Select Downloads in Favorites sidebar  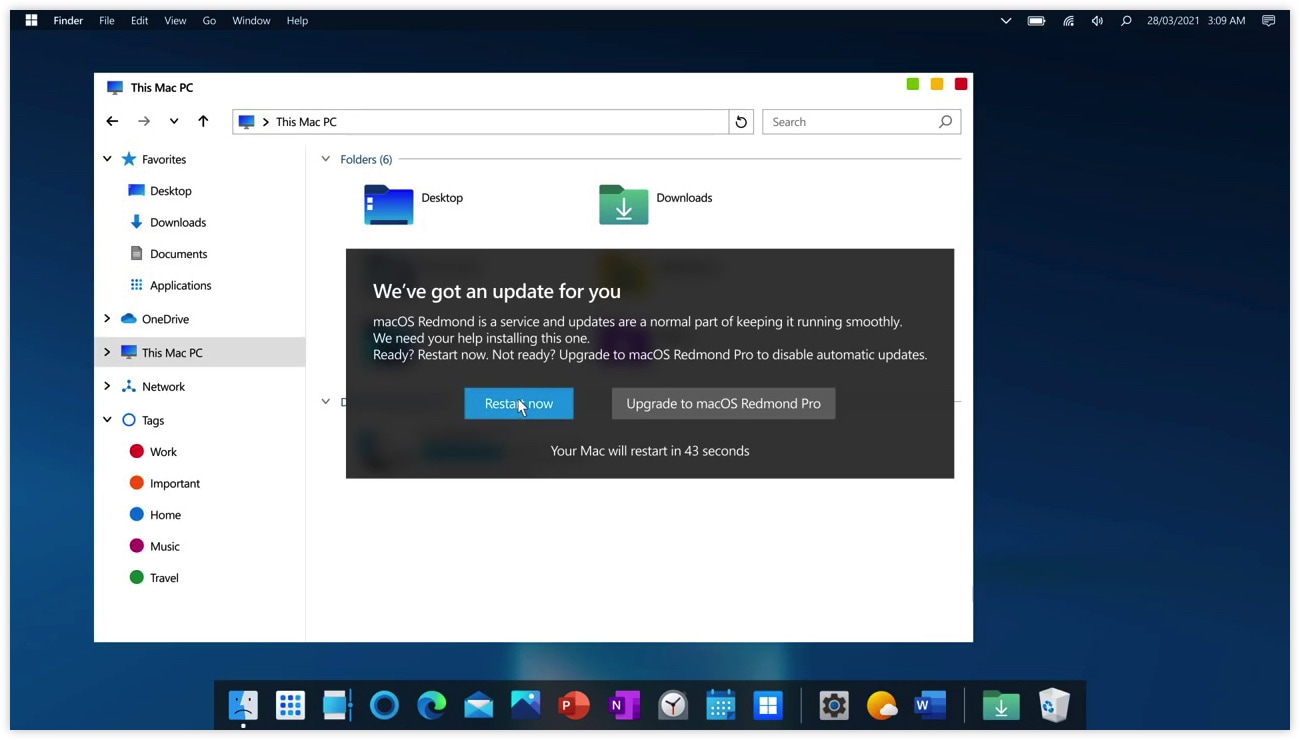tap(178, 222)
